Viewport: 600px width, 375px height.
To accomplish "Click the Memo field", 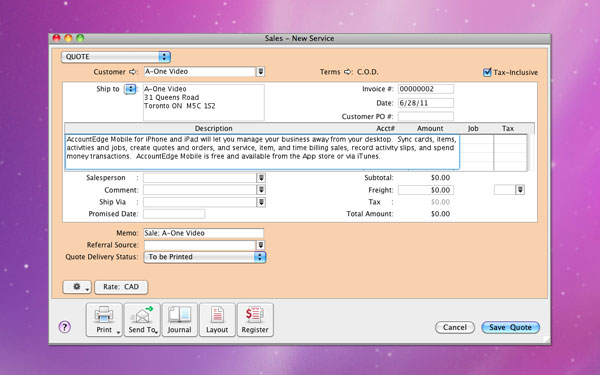I will [x=204, y=233].
